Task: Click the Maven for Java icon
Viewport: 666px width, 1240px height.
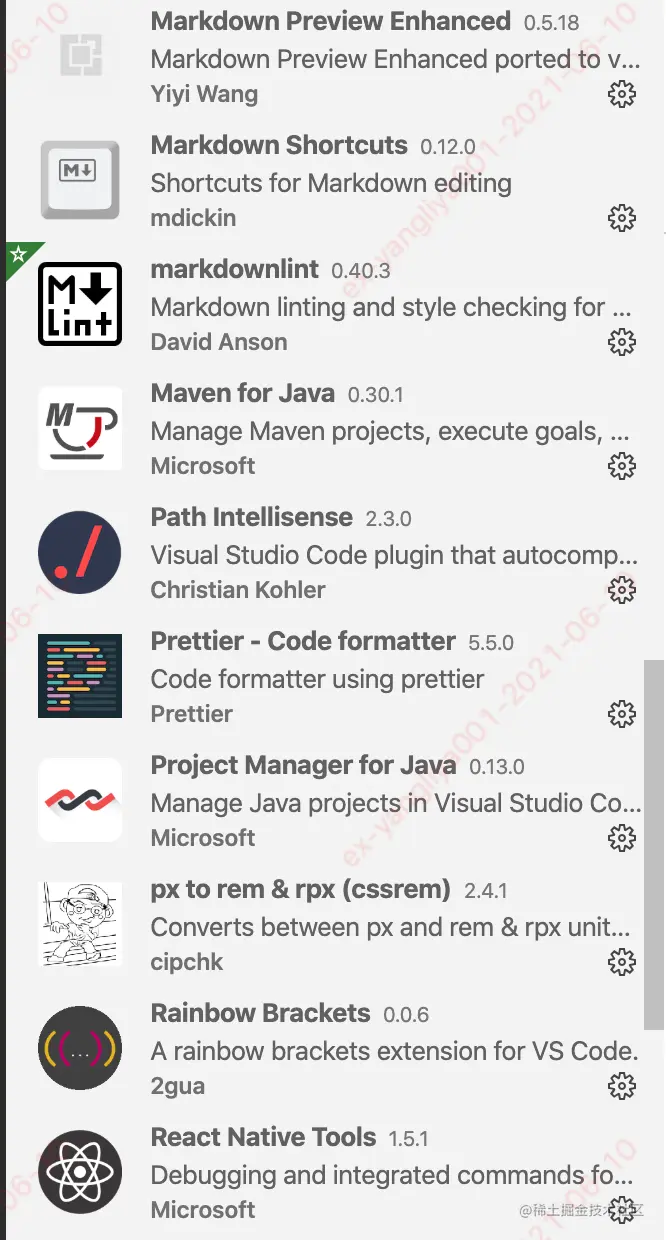Action: [x=80, y=428]
